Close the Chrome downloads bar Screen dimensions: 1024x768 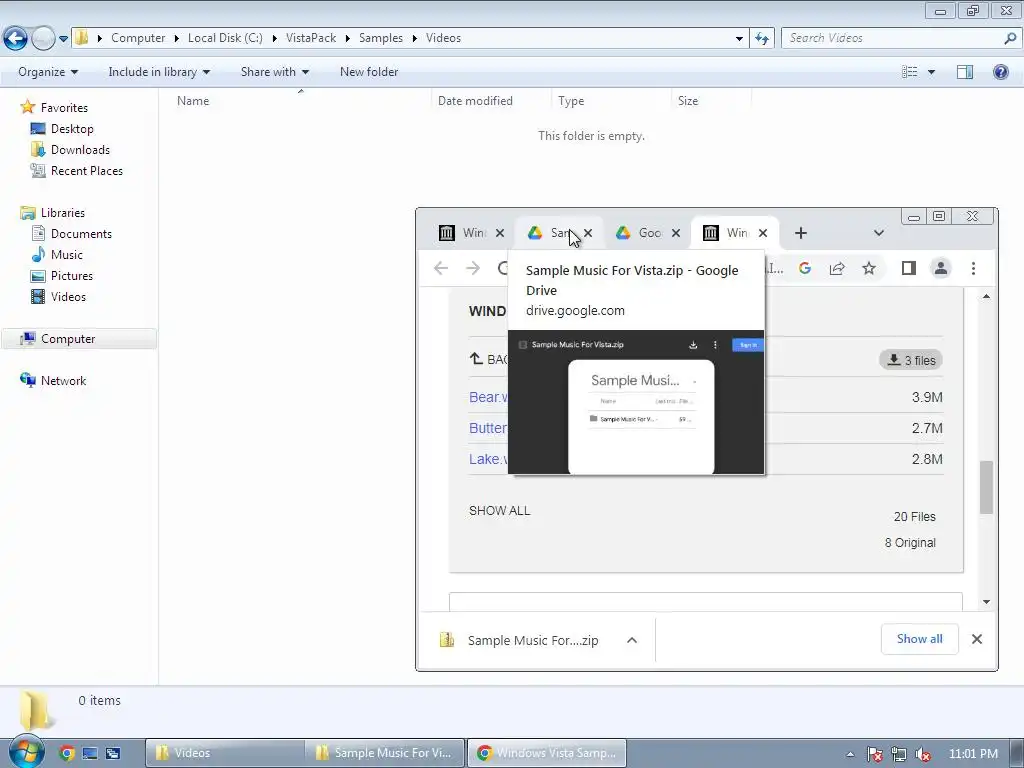(x=976, y=639)
